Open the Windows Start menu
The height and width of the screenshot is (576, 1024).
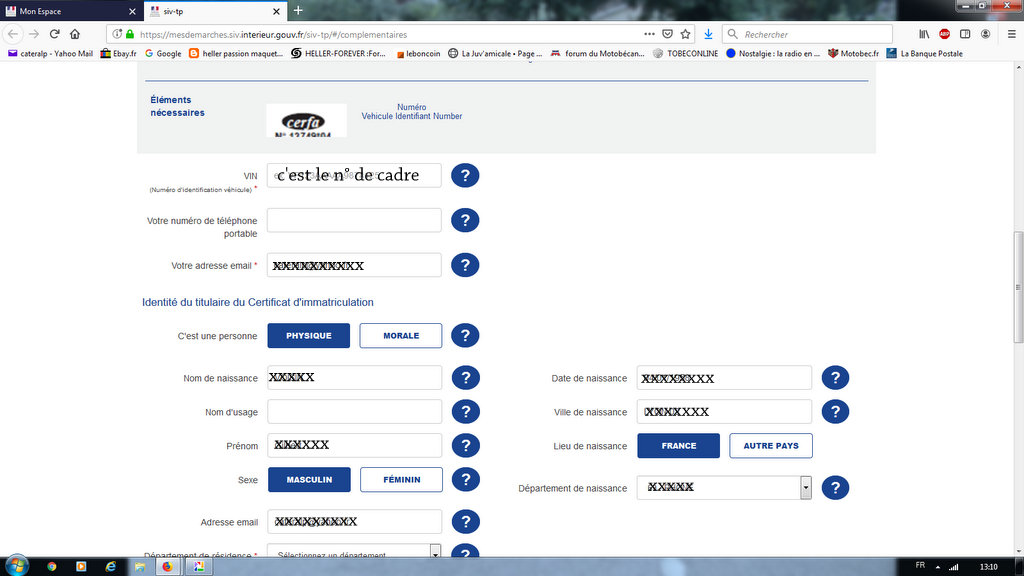coord(16,566)
